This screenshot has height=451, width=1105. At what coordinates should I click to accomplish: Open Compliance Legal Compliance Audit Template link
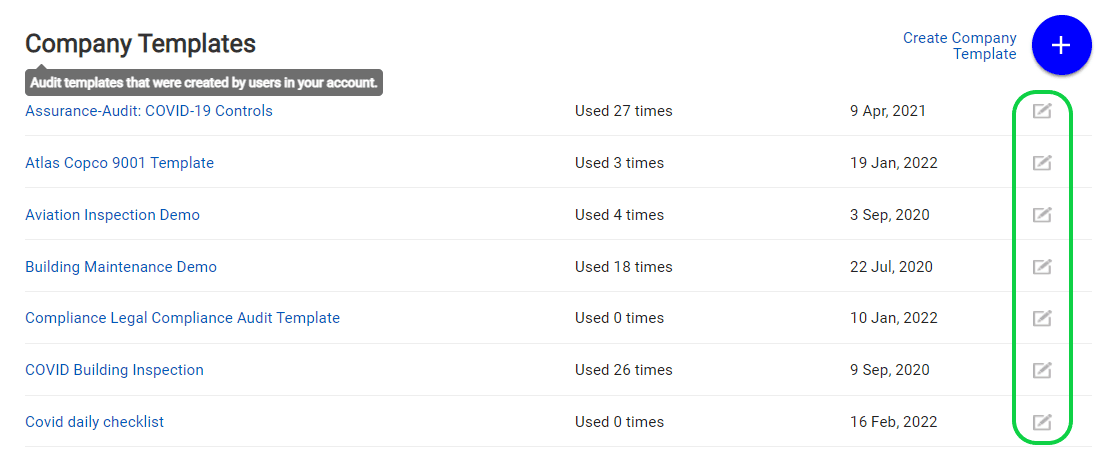pos(182,318)
